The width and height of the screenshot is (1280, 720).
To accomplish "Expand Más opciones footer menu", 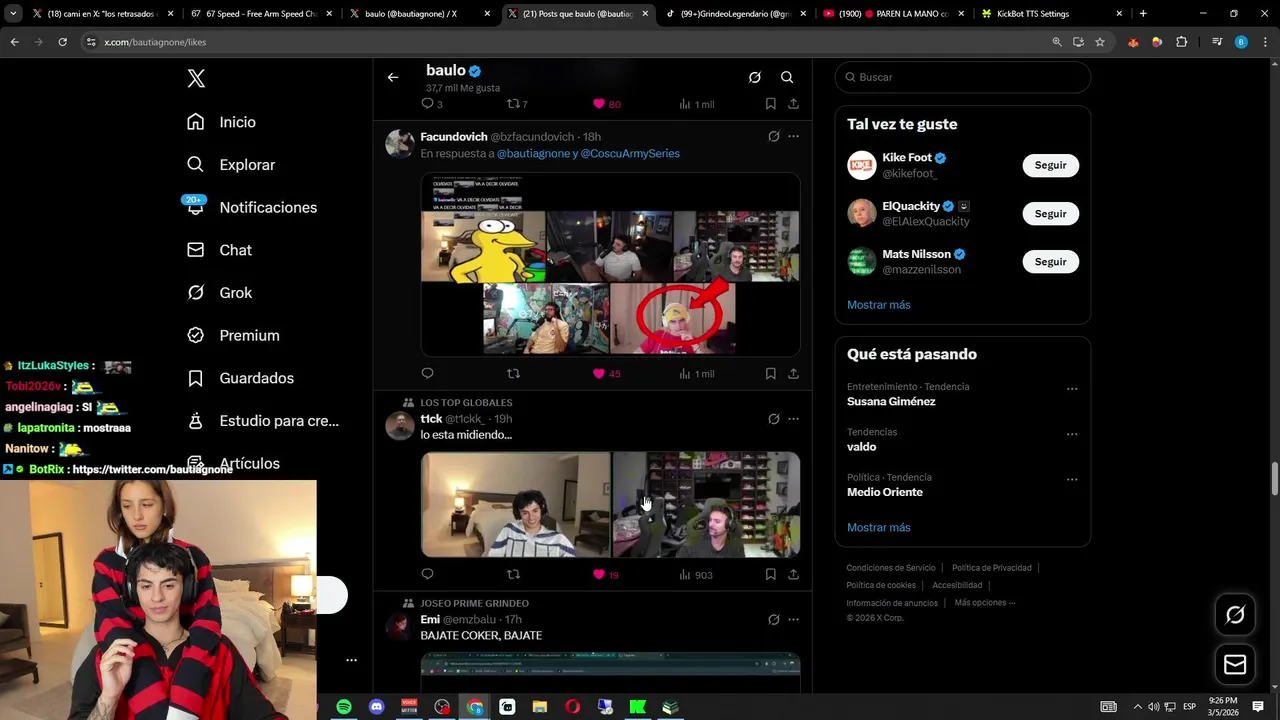I will [x=984, y=603].
